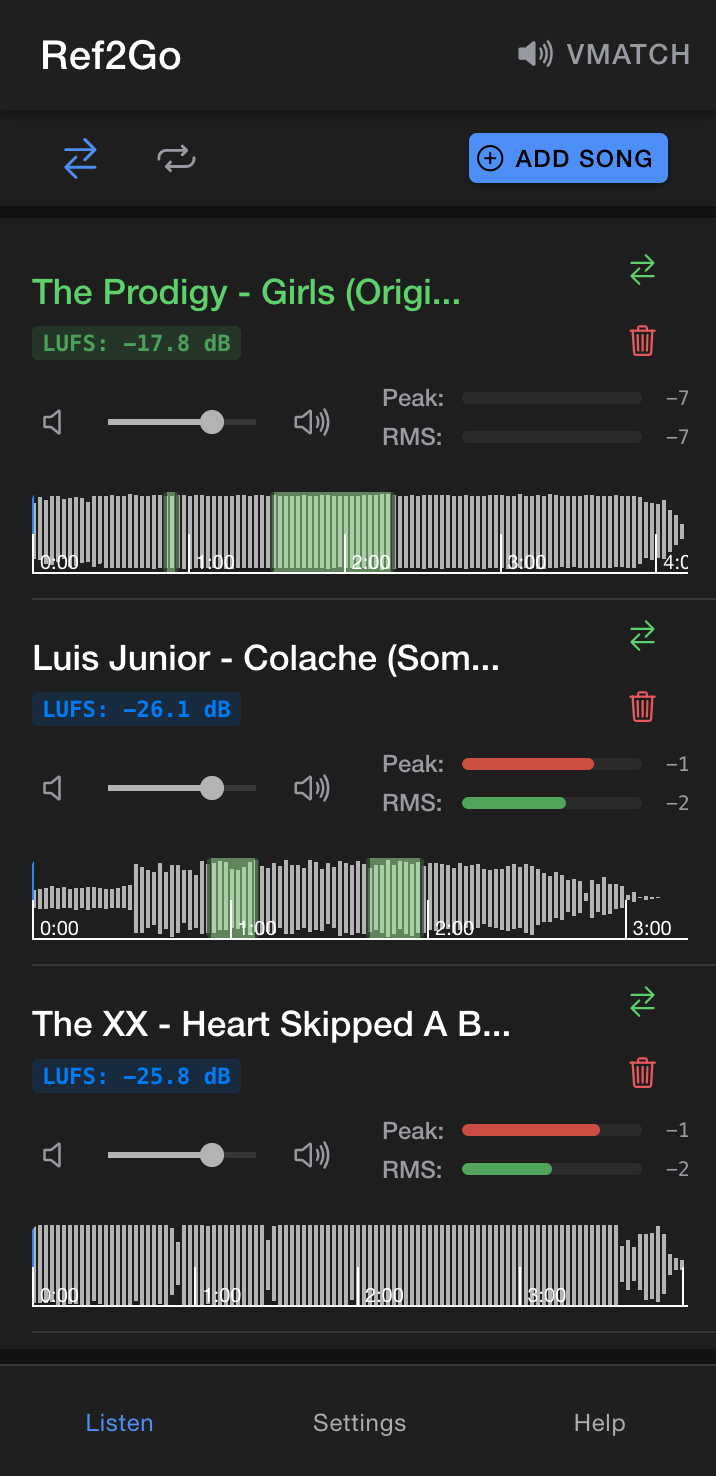Toggle VMATCH volume matching
716x1476 pixels.
coord(604,54)
